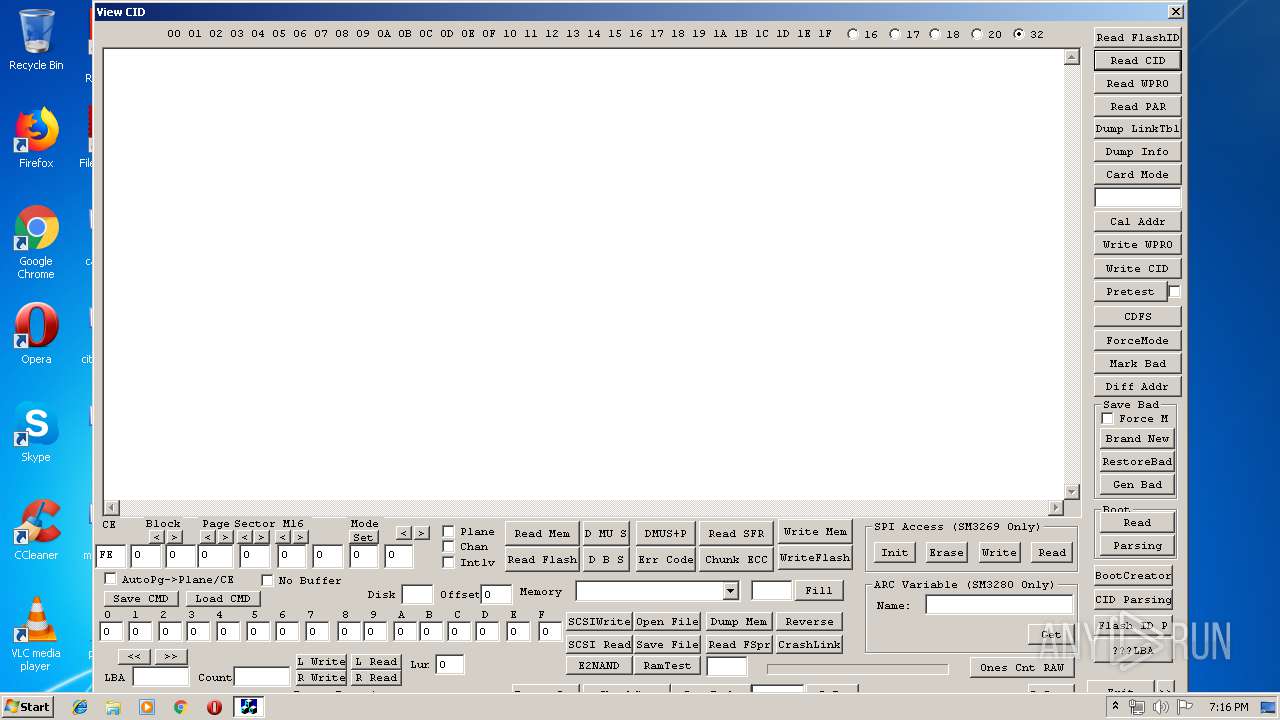Screen dimensions: 1280x720
Task: Click the Read FlashID button
Action: click(x=1138, y=38)
